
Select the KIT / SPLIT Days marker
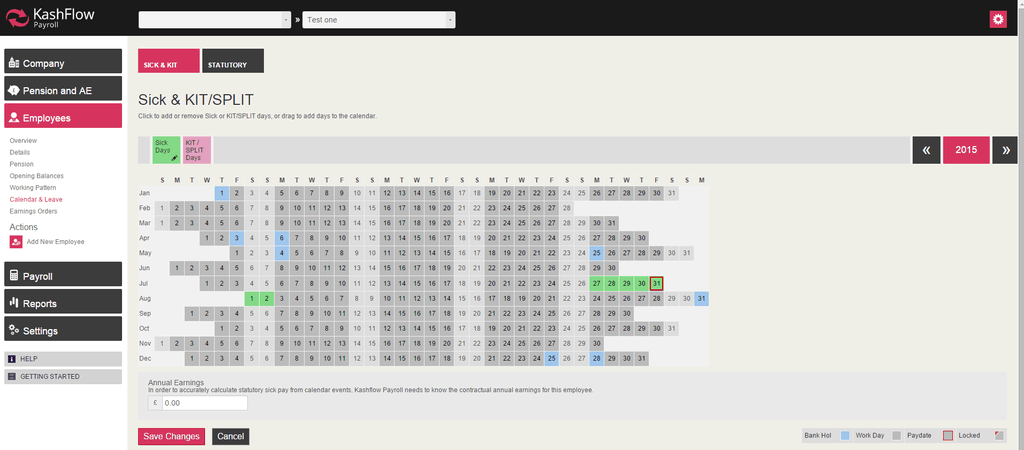coord(197,150)
